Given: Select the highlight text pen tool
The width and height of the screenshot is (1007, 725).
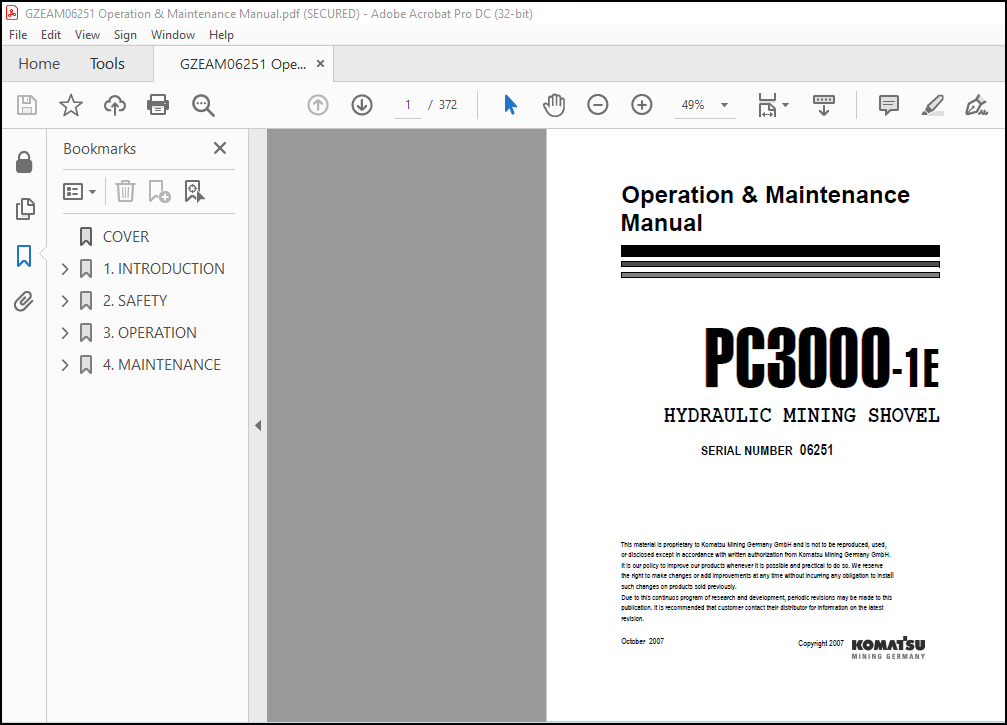Looking at the screenshot, I should 933,105.
